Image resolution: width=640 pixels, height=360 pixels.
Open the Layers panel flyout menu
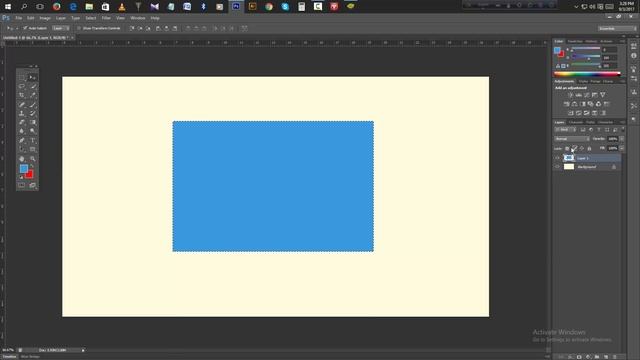[x=622, y=122]
